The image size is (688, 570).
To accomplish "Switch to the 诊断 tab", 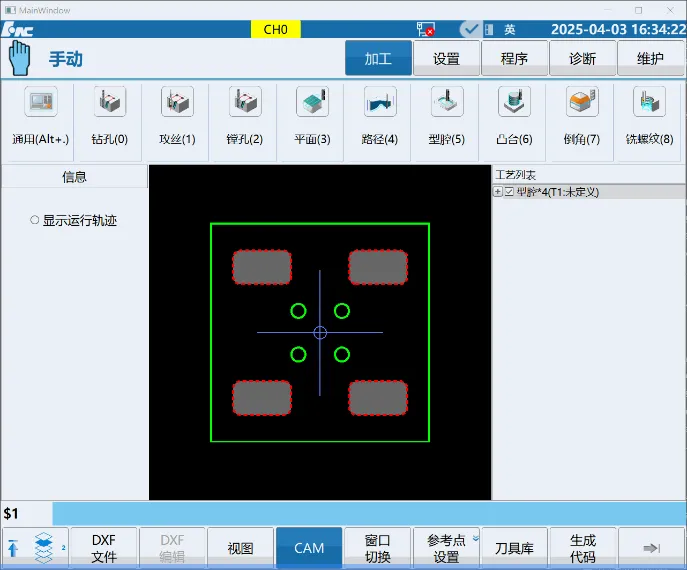I will coord(582,58).
